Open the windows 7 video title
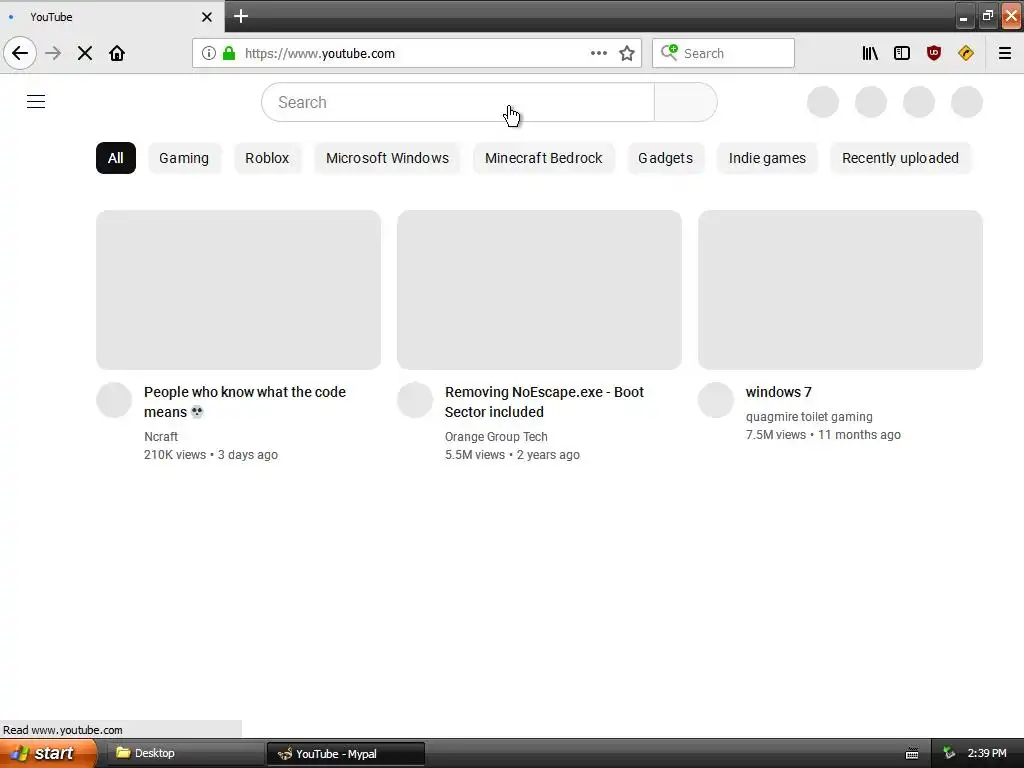The width and height of the screenshot is (1024, 768). pyautogui.click(x=778, y=392)
